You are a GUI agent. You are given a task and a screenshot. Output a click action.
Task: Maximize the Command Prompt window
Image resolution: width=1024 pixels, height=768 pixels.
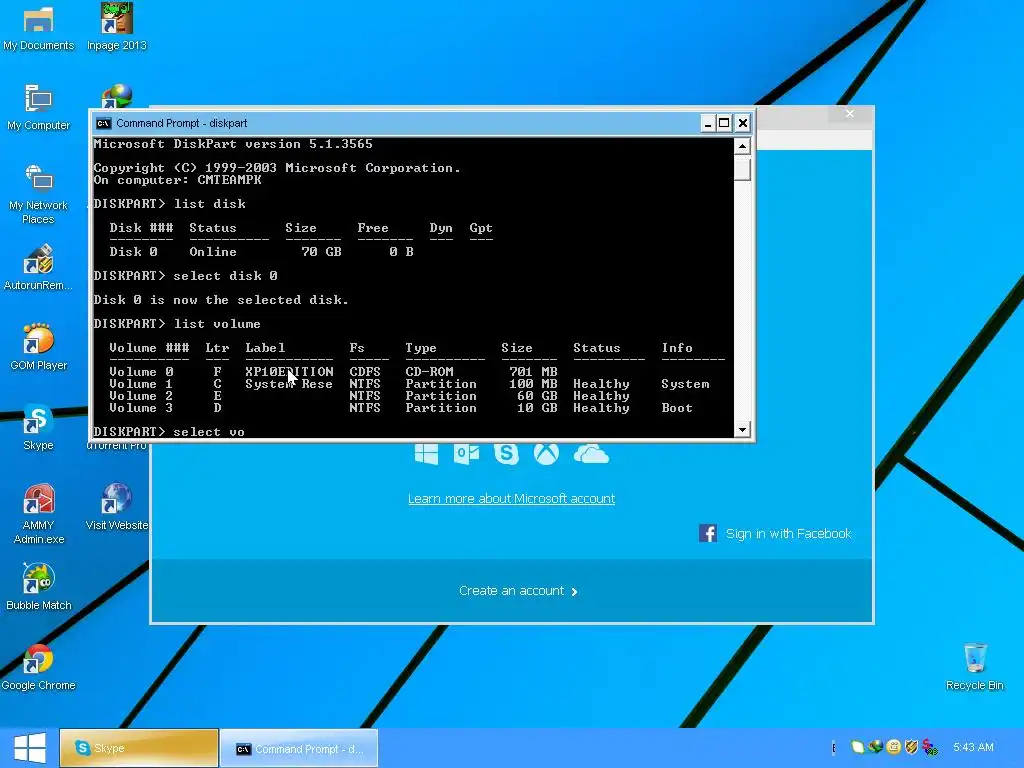click(724, 123)
